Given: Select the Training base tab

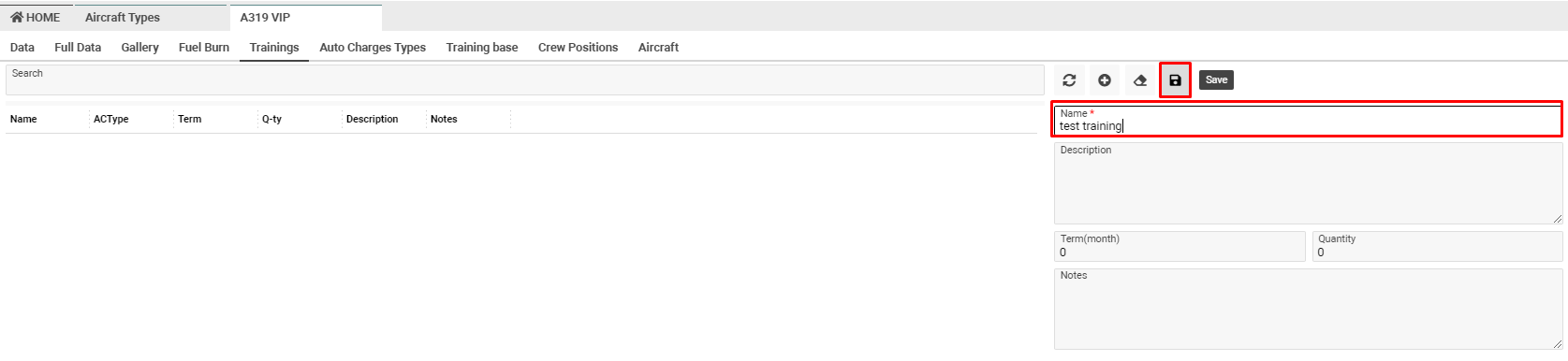Looking at the screenshot, I should [482, 47].
